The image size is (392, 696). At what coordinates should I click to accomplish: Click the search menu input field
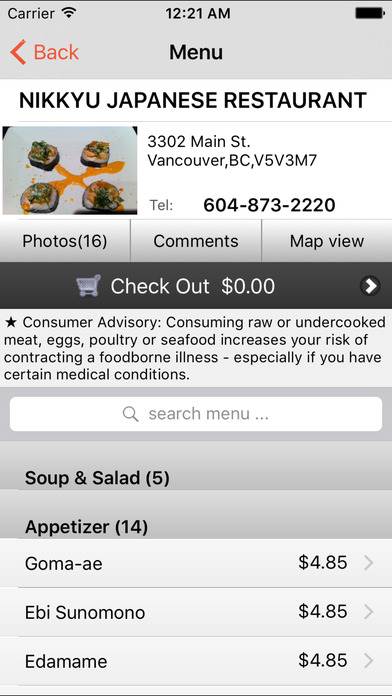pyautogui.click(x=196, y=414)
